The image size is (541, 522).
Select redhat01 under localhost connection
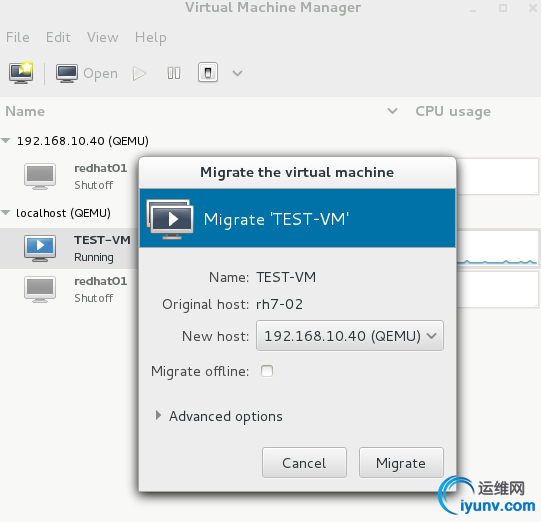pos(69,289)
